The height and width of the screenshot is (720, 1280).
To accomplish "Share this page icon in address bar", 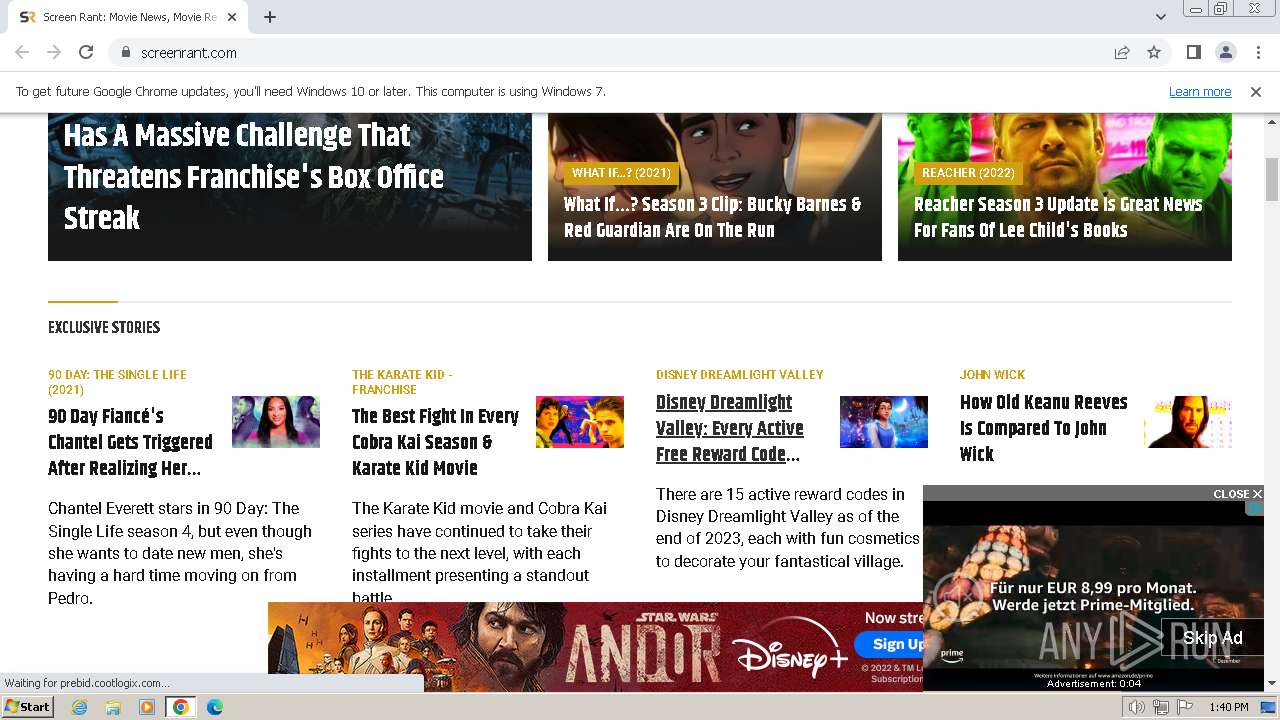I will [1122, 52].
